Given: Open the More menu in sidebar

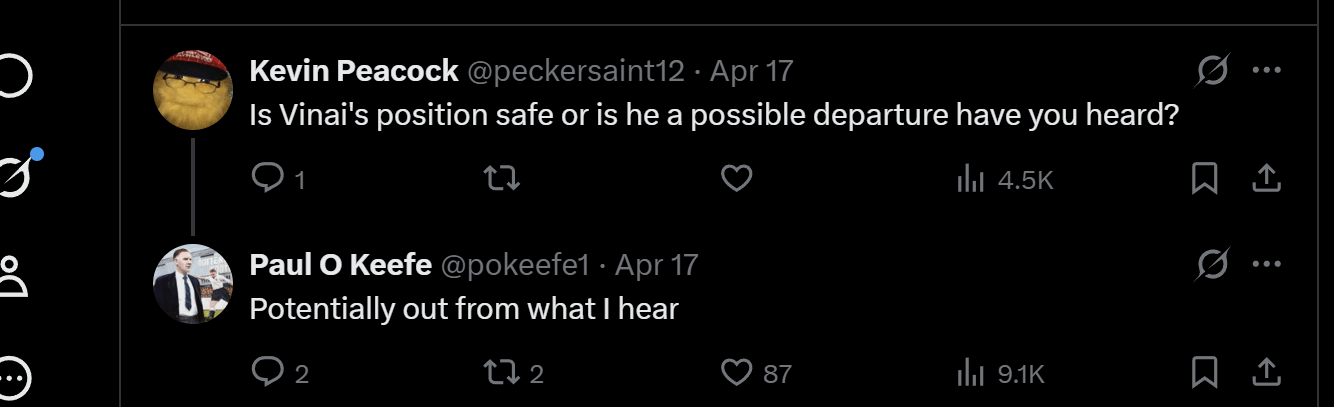Looking at the screenshot, I should point(13,377).
